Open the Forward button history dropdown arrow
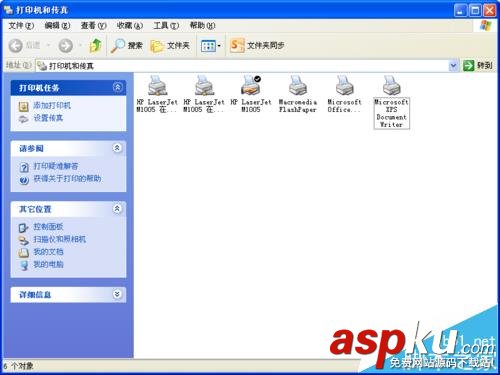The height and width of the screenshot is (375, 500). [80, 45]
